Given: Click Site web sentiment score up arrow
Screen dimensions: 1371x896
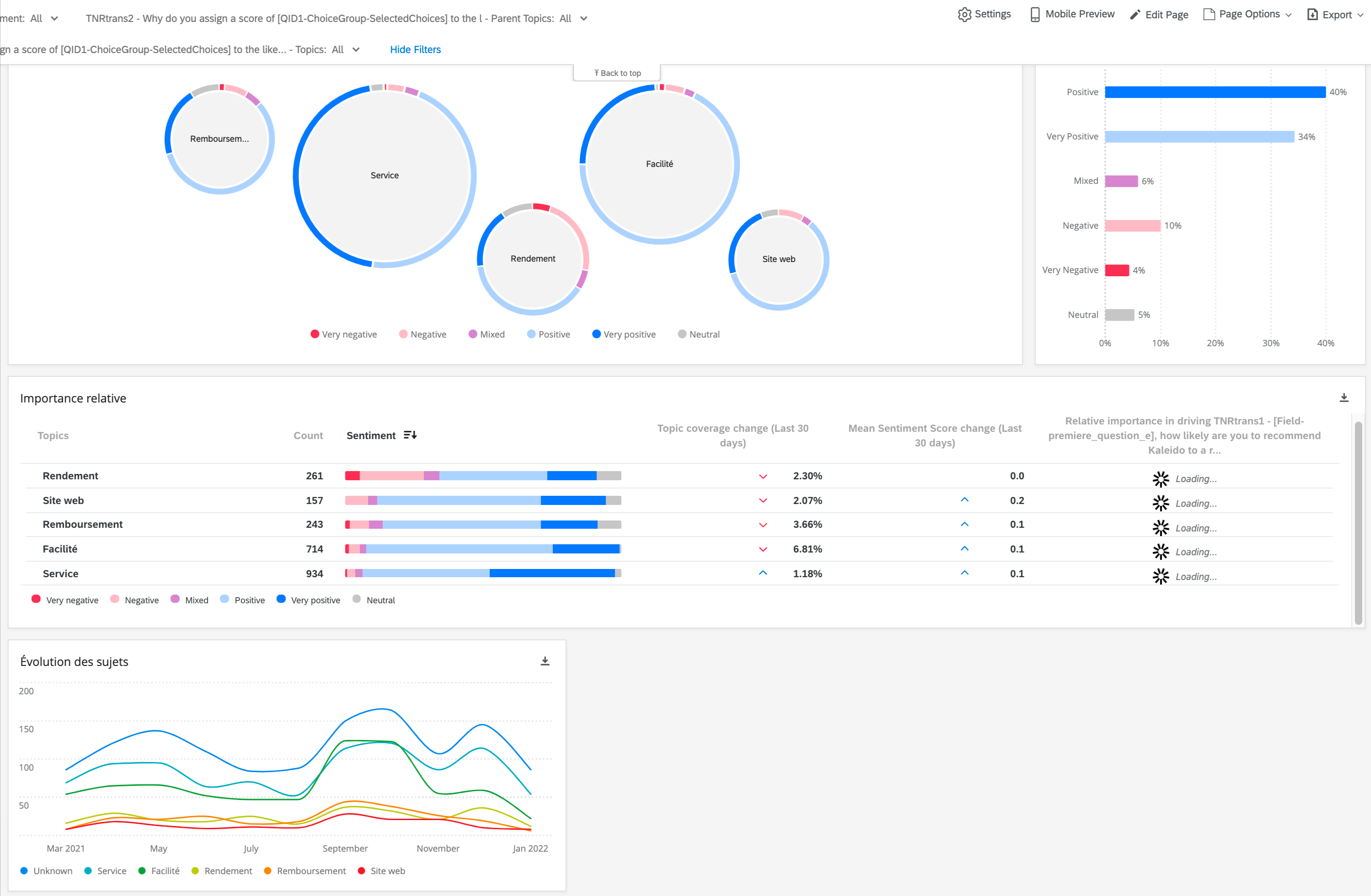Looking at the screenshot, I should coord(964,499).
